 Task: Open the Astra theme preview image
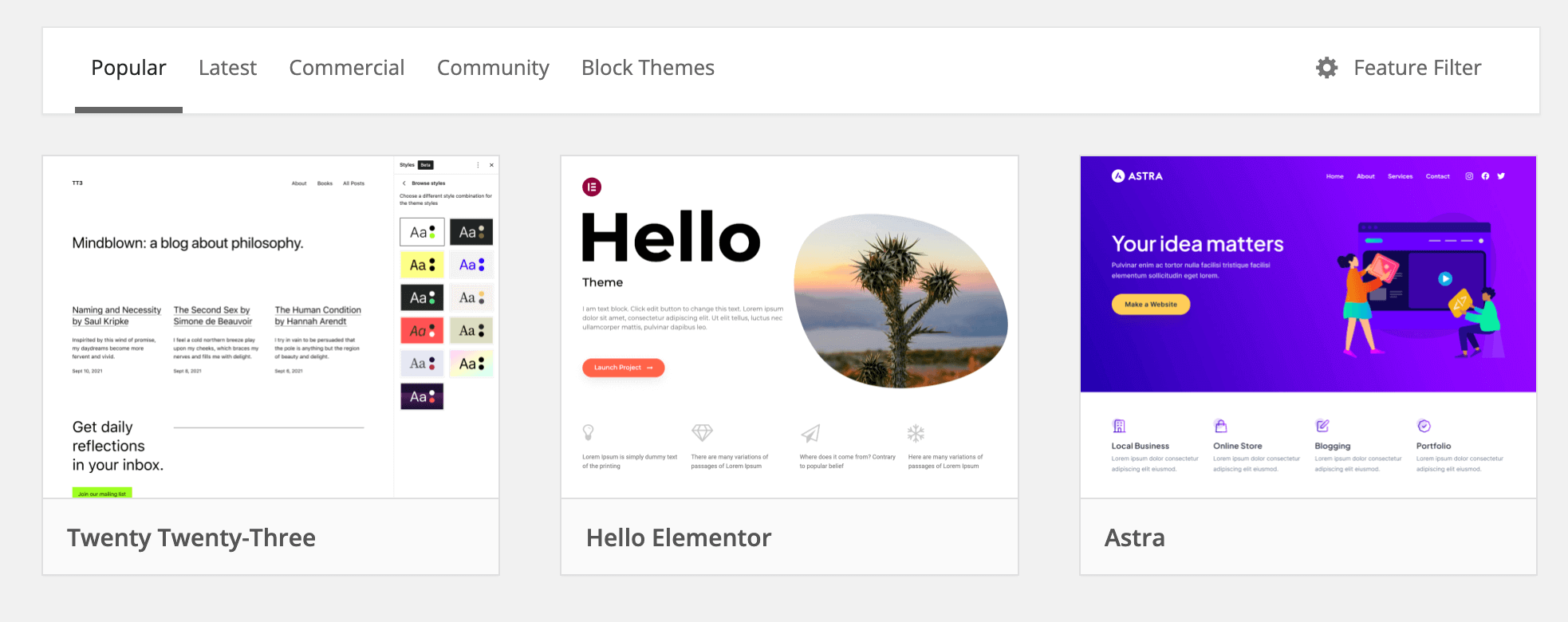(x=1308, y=327)
